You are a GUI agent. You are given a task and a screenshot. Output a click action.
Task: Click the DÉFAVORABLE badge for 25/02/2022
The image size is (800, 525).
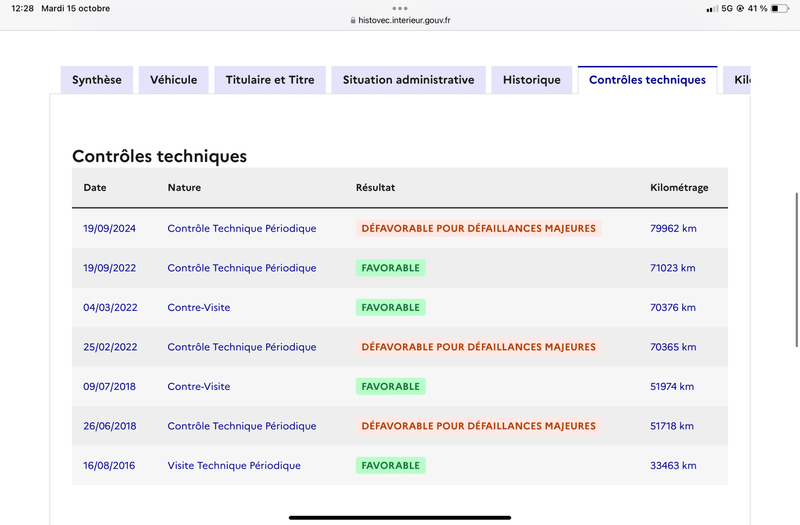point(479,347)
